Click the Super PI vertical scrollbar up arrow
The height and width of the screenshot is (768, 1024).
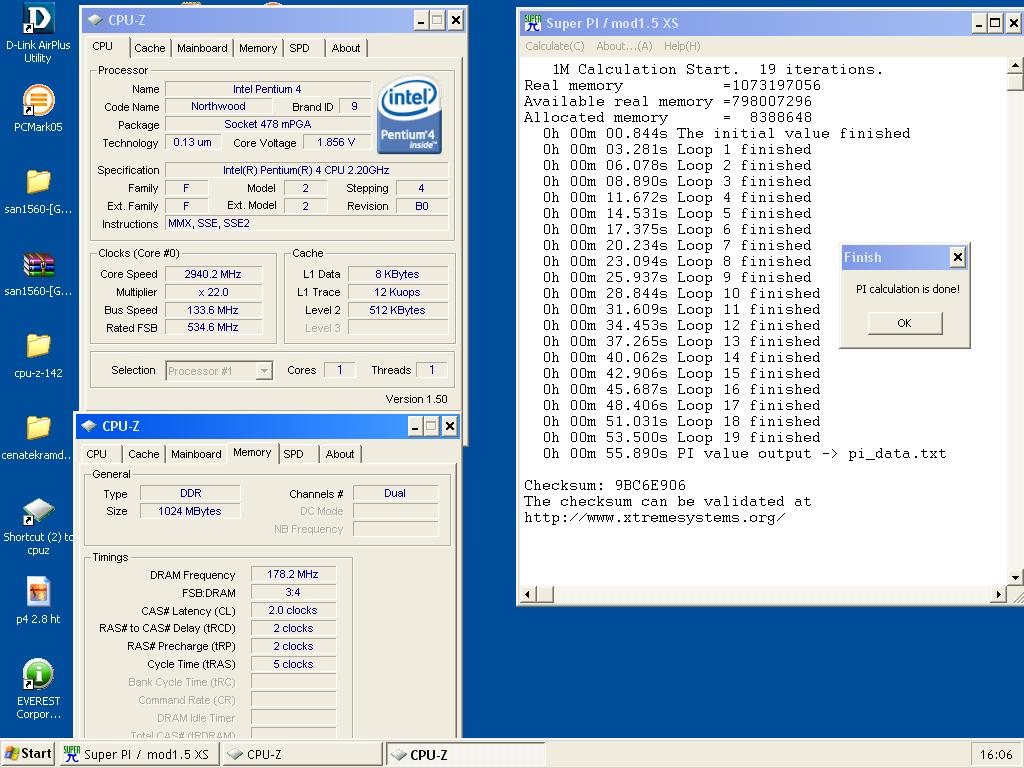[x=1015, y=65]
